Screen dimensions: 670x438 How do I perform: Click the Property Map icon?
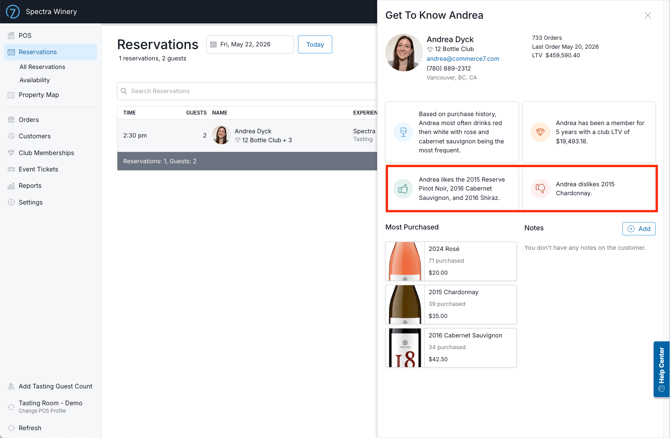(x=11, y=95)
